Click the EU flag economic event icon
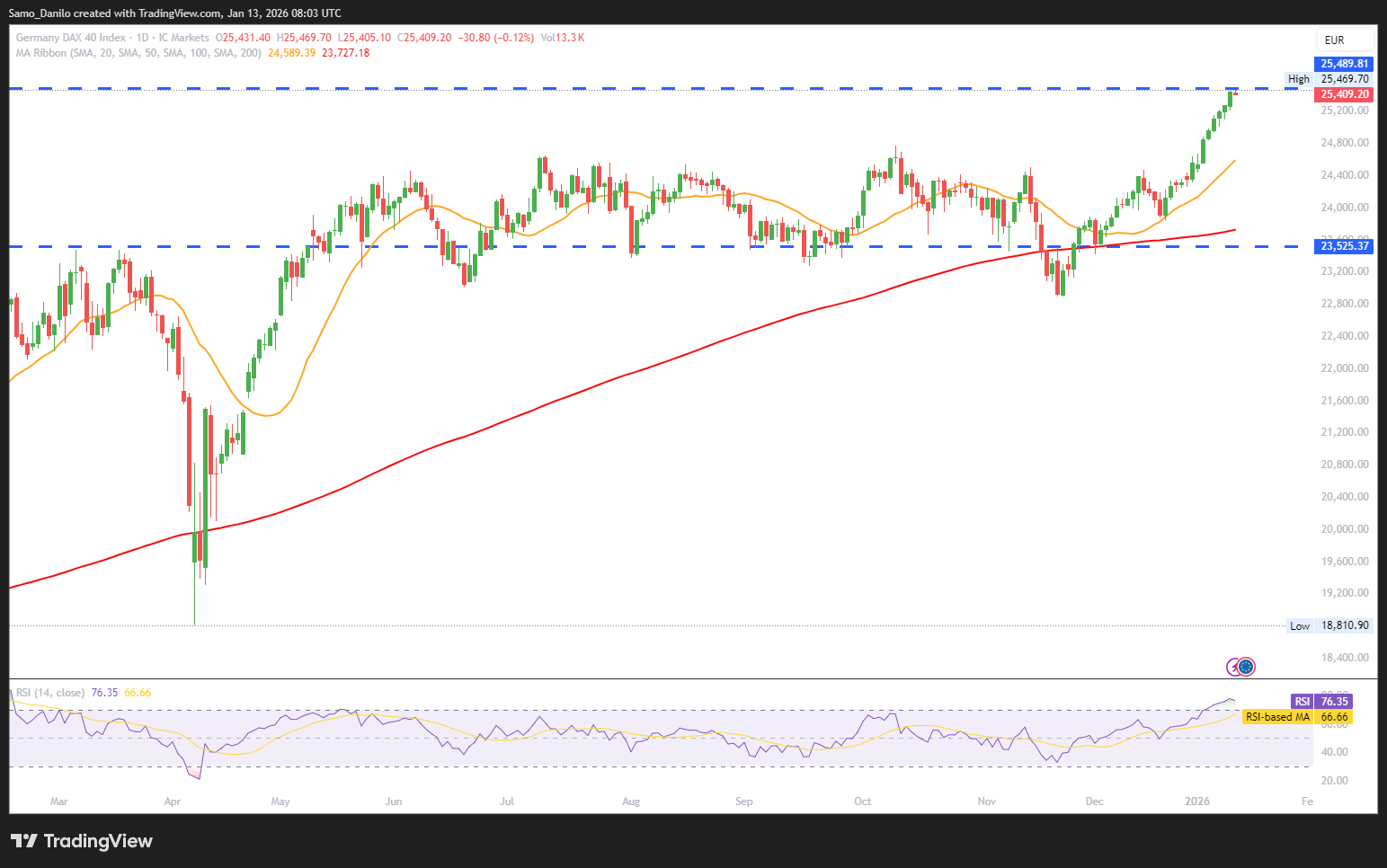The width and height of the screenshot is (1387, 868). click(x=1247, y=667)
